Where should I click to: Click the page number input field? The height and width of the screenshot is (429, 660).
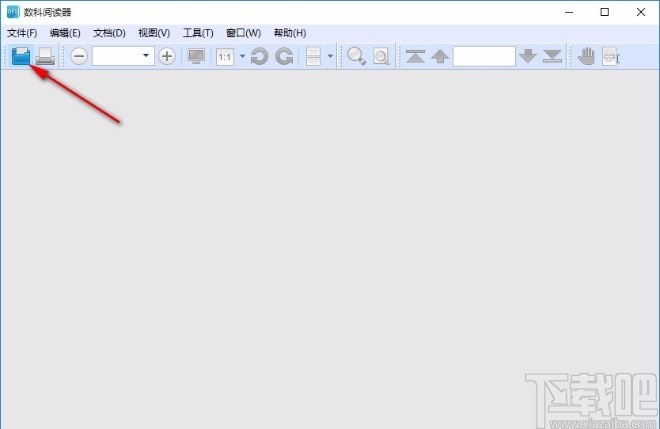[484, 56]
